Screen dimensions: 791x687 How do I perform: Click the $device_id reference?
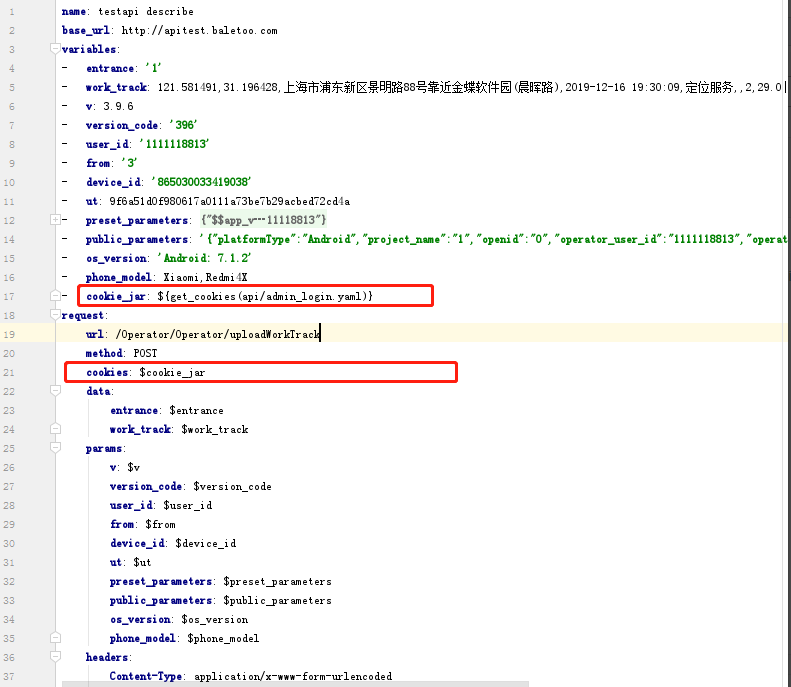205,543
